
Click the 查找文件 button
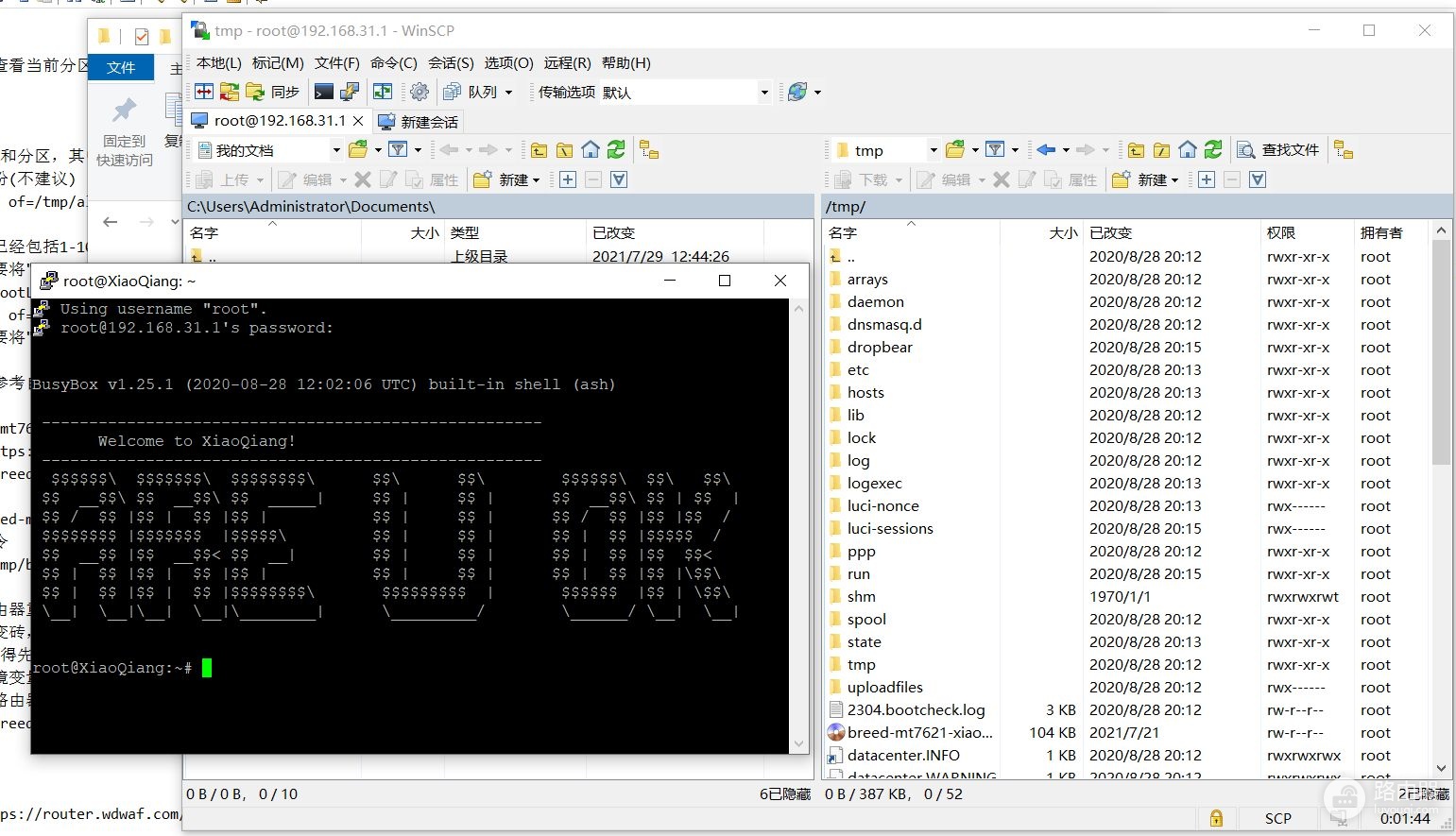tap(1278, 149)
